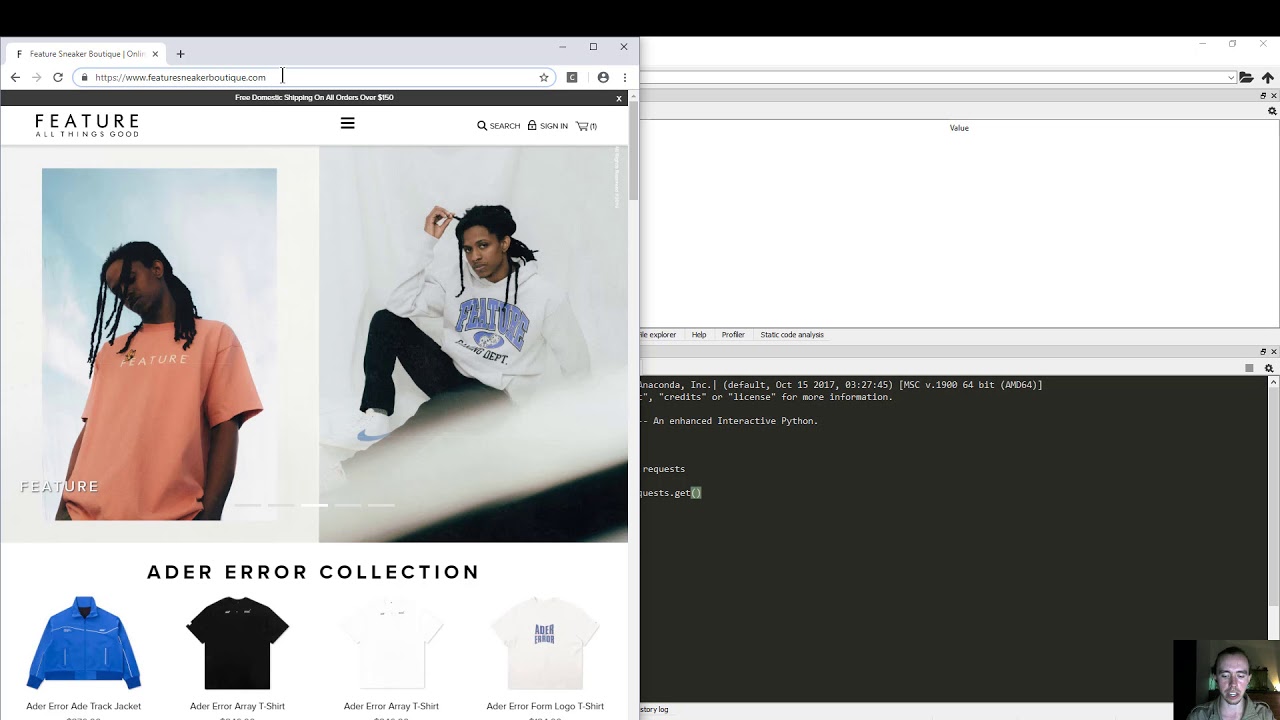This screenshot has width=1280, height=720.
Task: Go back in Chrome browser
Action: coord(15,77)
